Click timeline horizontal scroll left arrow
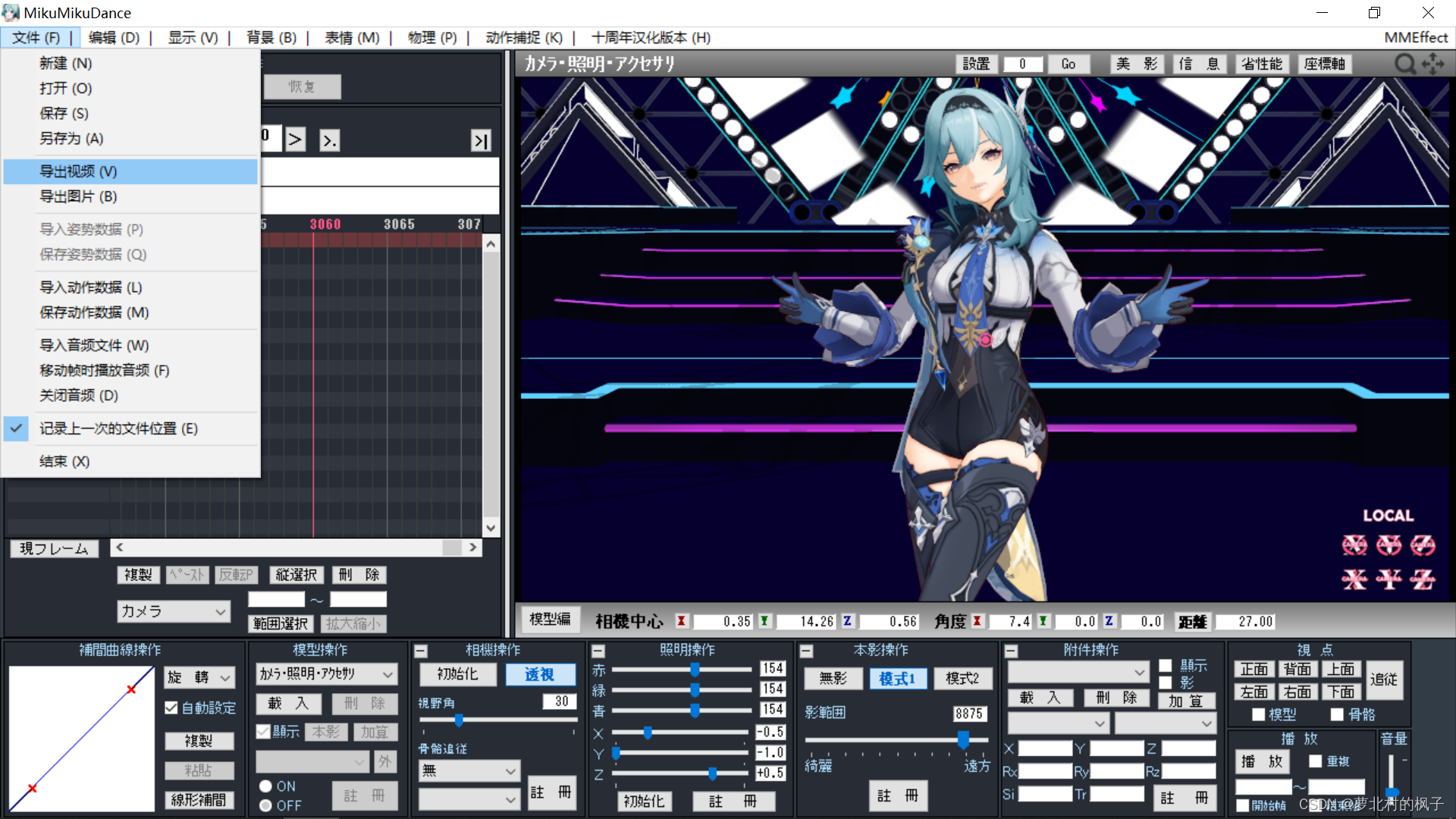Viewport: 1456px width, 819px height. [x=119, y=548]
